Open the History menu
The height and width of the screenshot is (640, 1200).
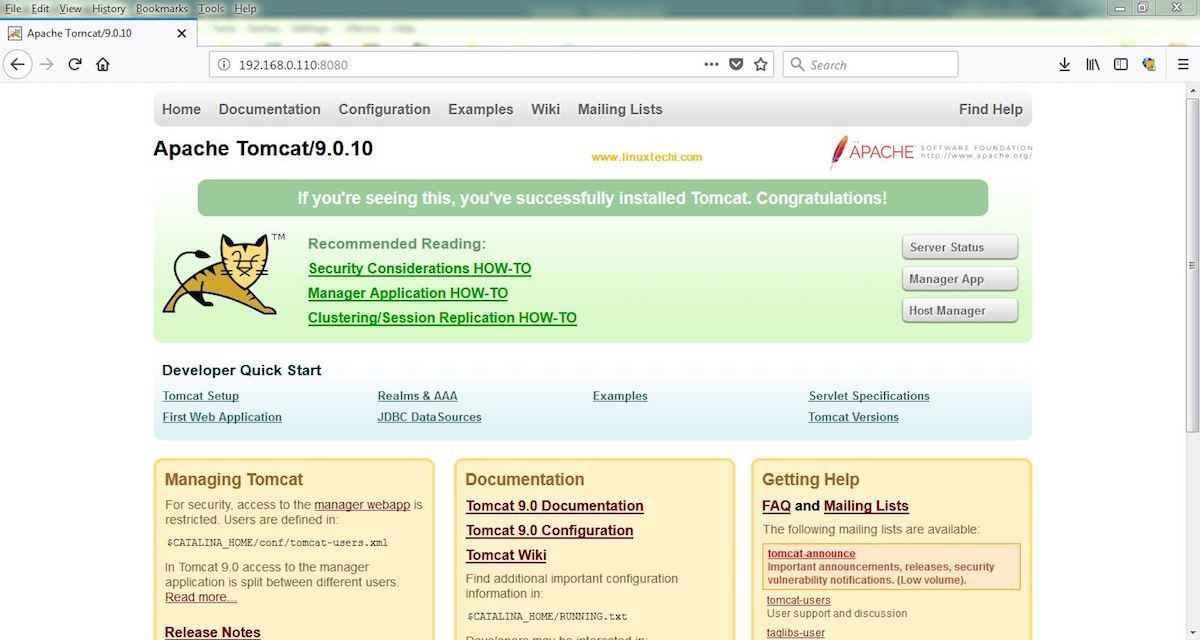(x=109, y=8)
